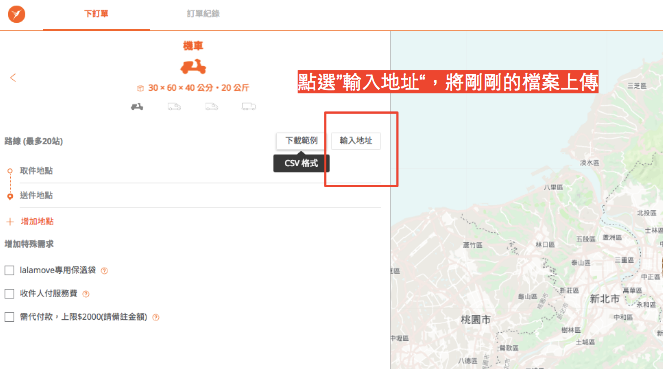Check 需代付款 上限$2000 option
Viewport: 663px width, 369px height.
9,317
